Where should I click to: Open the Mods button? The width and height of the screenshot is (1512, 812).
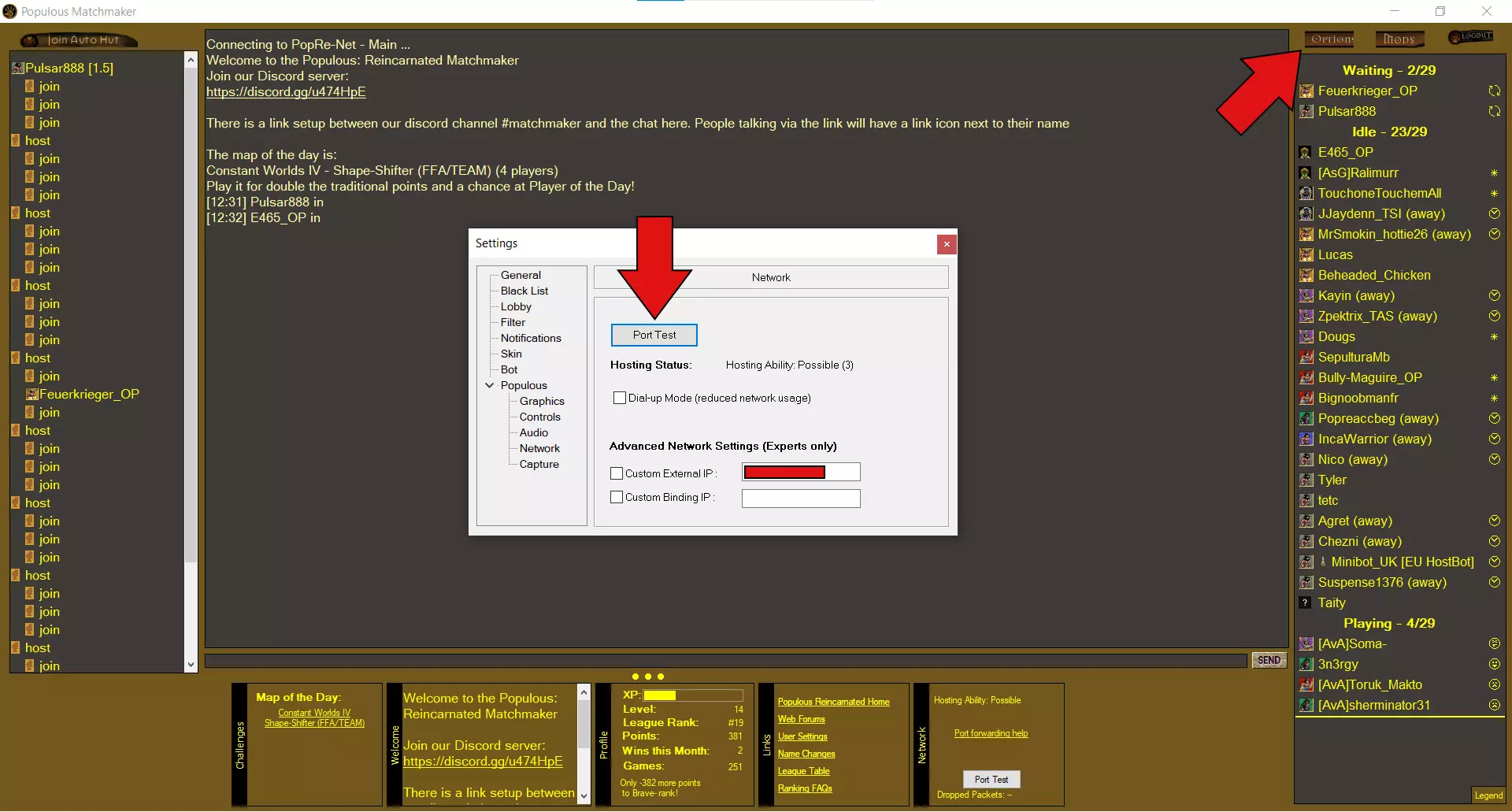[1399, 39]
